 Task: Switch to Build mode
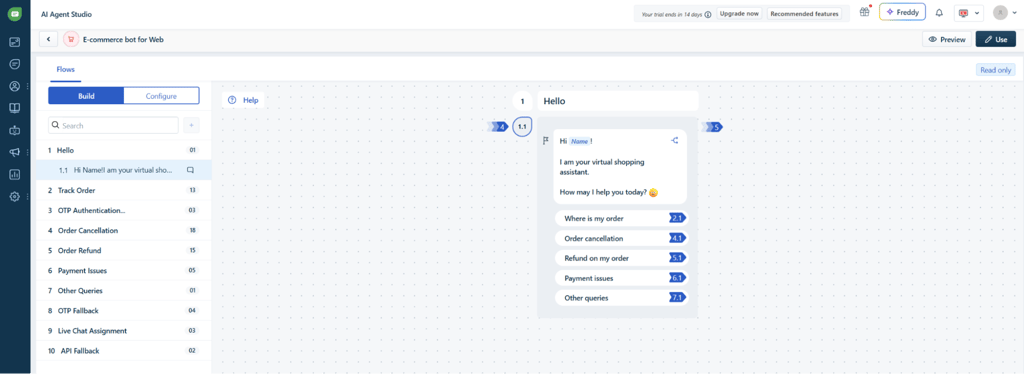[x=86, y=96]
